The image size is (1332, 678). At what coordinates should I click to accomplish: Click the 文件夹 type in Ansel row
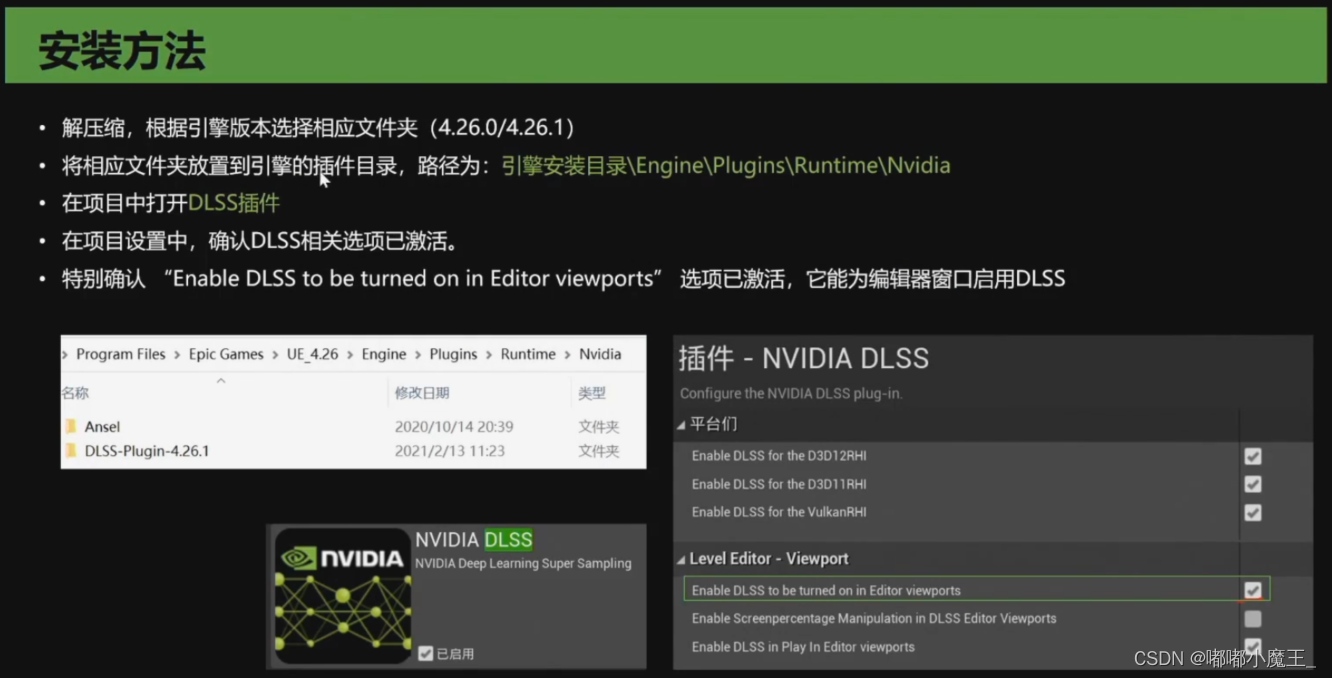[599, 427]
